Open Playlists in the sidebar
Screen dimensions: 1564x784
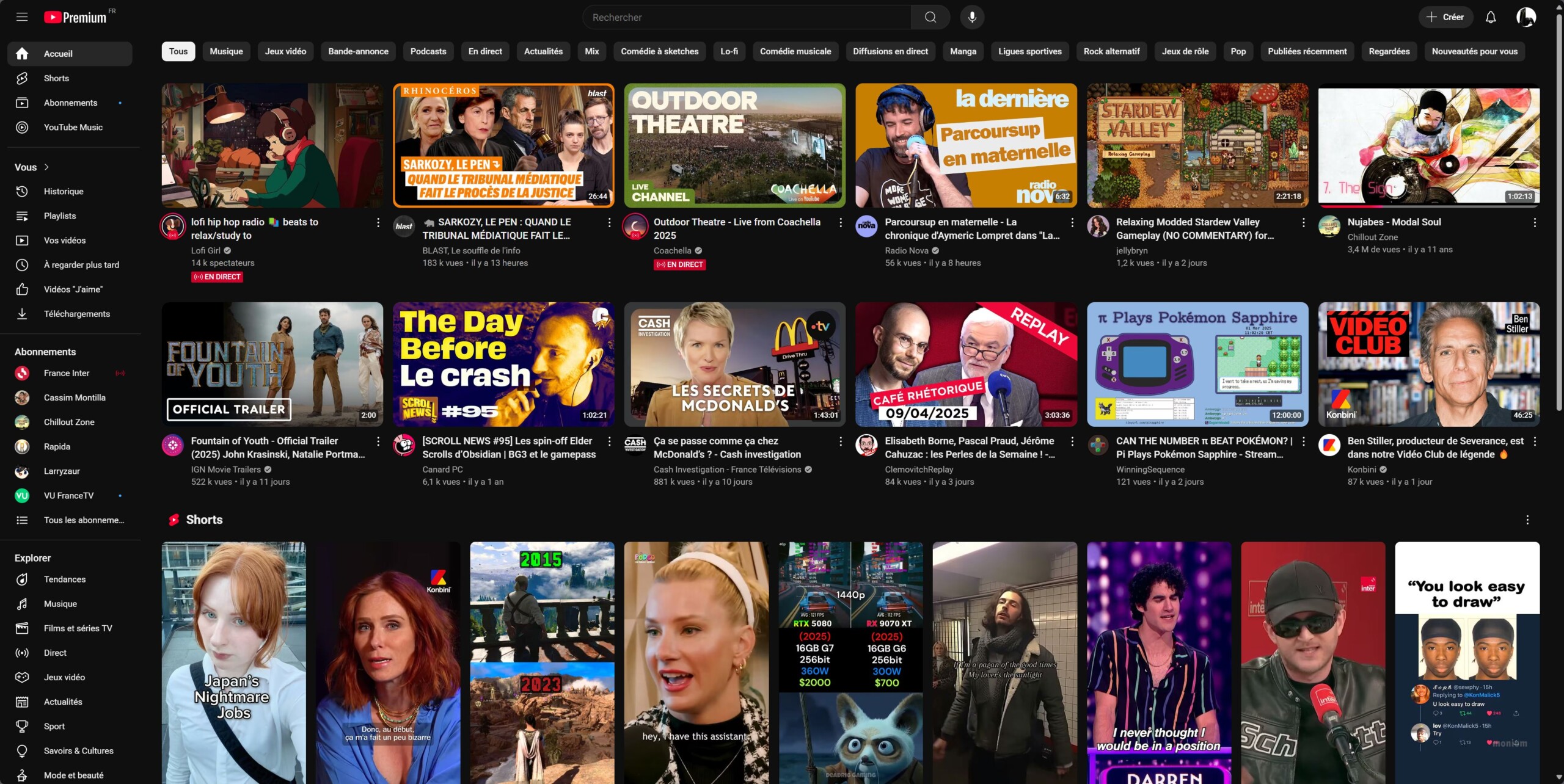pyautogui.click(x=70, y=216)
